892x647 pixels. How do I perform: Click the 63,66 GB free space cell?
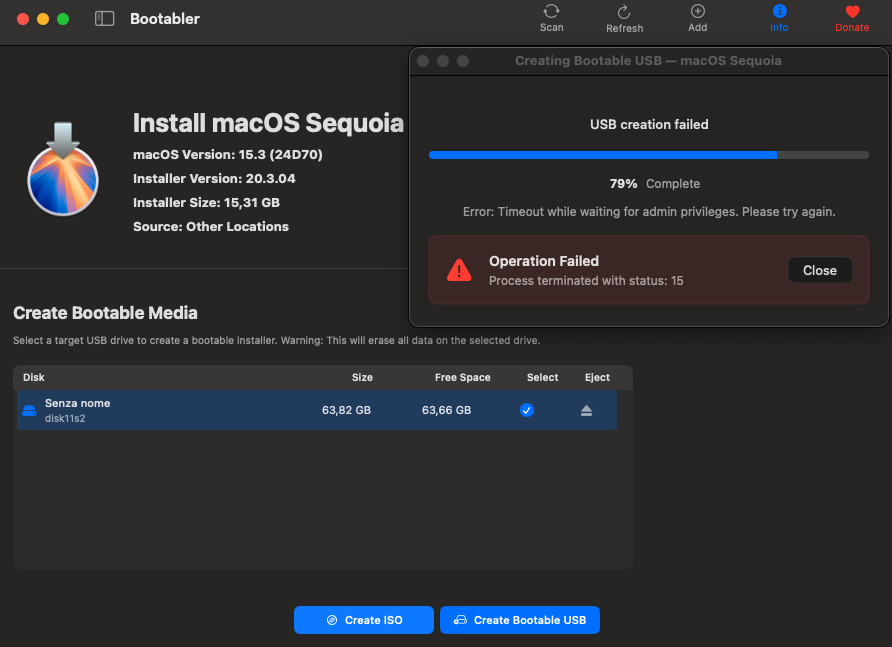(446, 410)
